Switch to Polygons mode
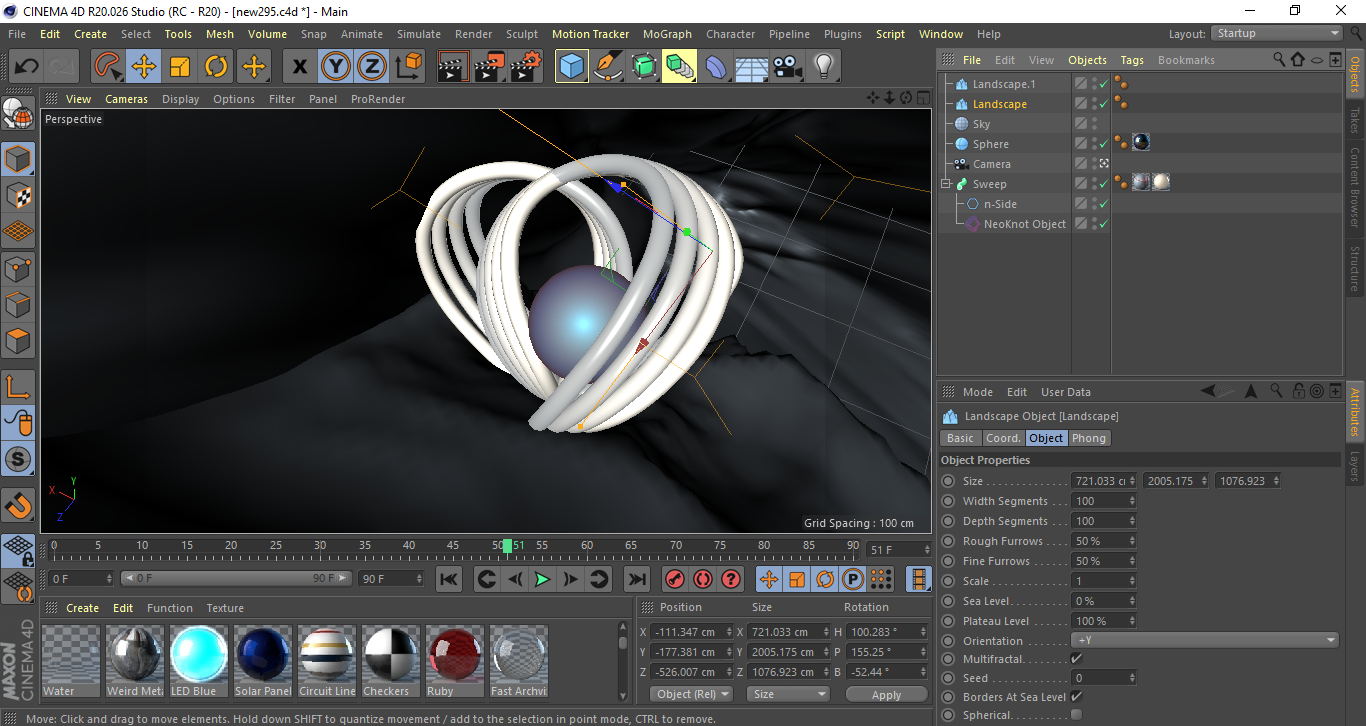The height and width of the screenshot is (726, 1366). tap(18, 340)
